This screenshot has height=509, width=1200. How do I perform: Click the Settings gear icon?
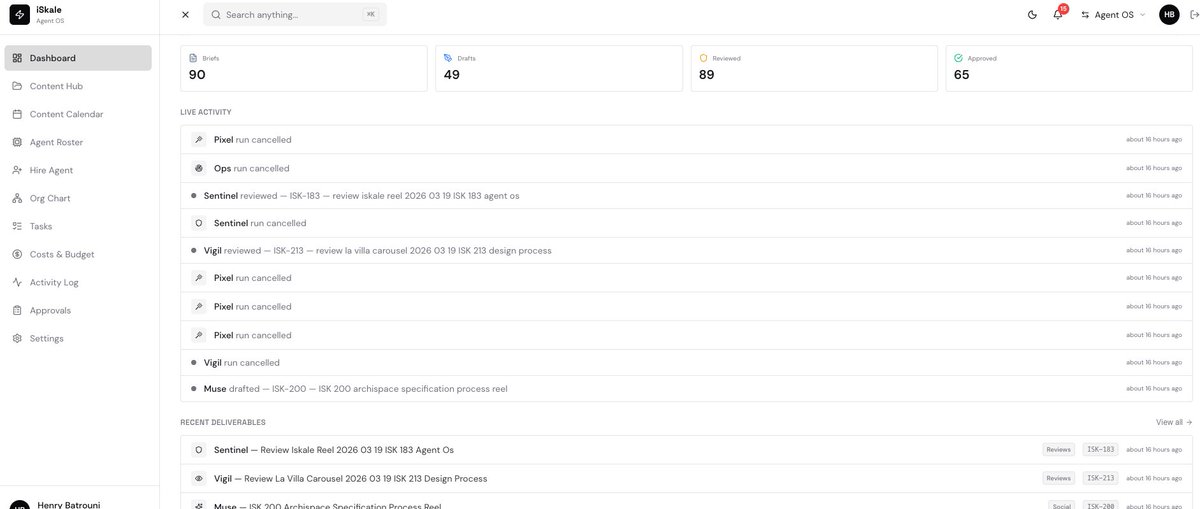18,338
